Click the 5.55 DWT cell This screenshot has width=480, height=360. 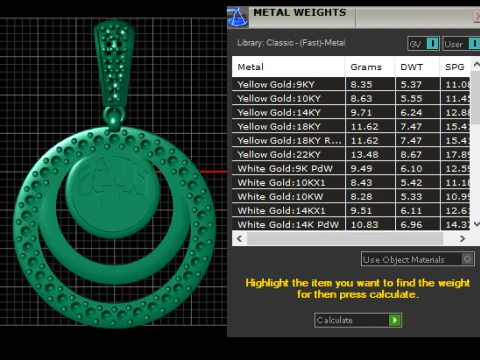418,98
